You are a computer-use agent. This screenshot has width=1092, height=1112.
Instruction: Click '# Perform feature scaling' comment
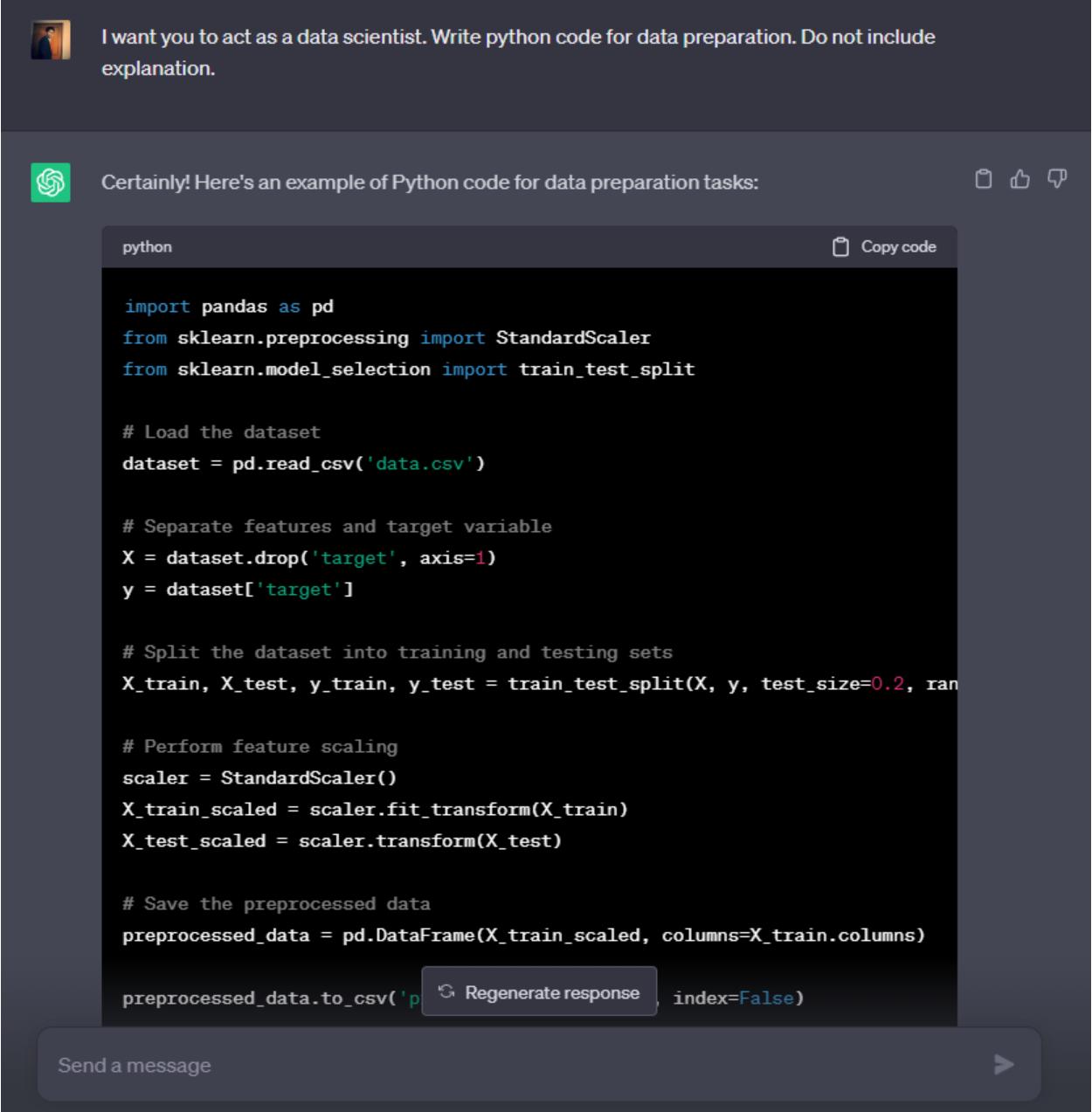coord(260,747)
